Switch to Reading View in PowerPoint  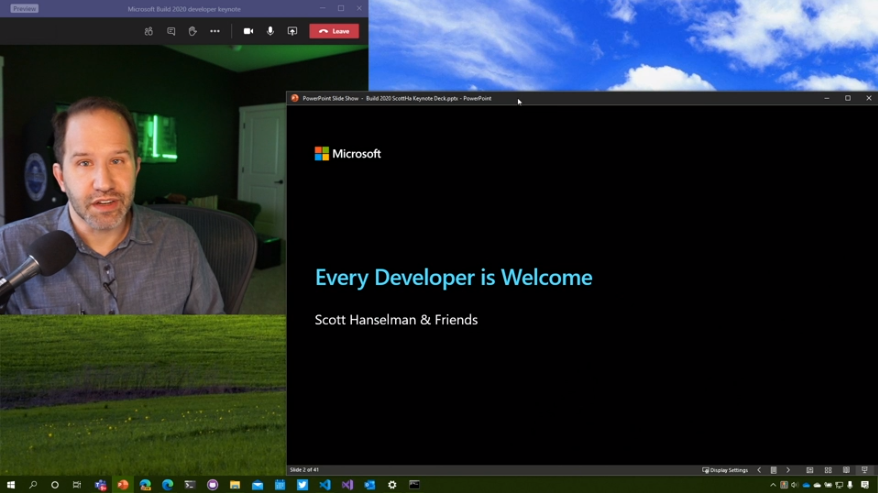846,470
